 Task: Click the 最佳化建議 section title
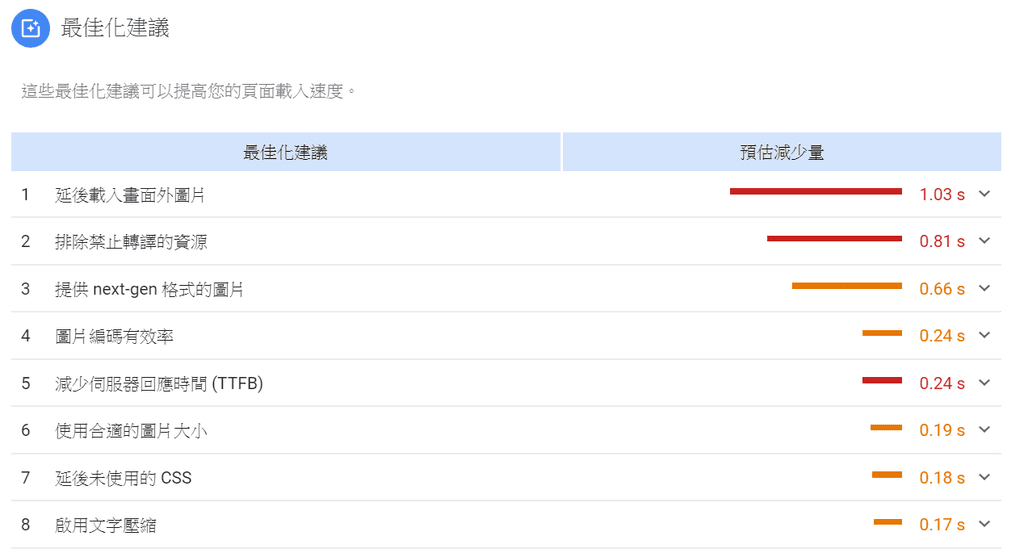pos(115,28)
